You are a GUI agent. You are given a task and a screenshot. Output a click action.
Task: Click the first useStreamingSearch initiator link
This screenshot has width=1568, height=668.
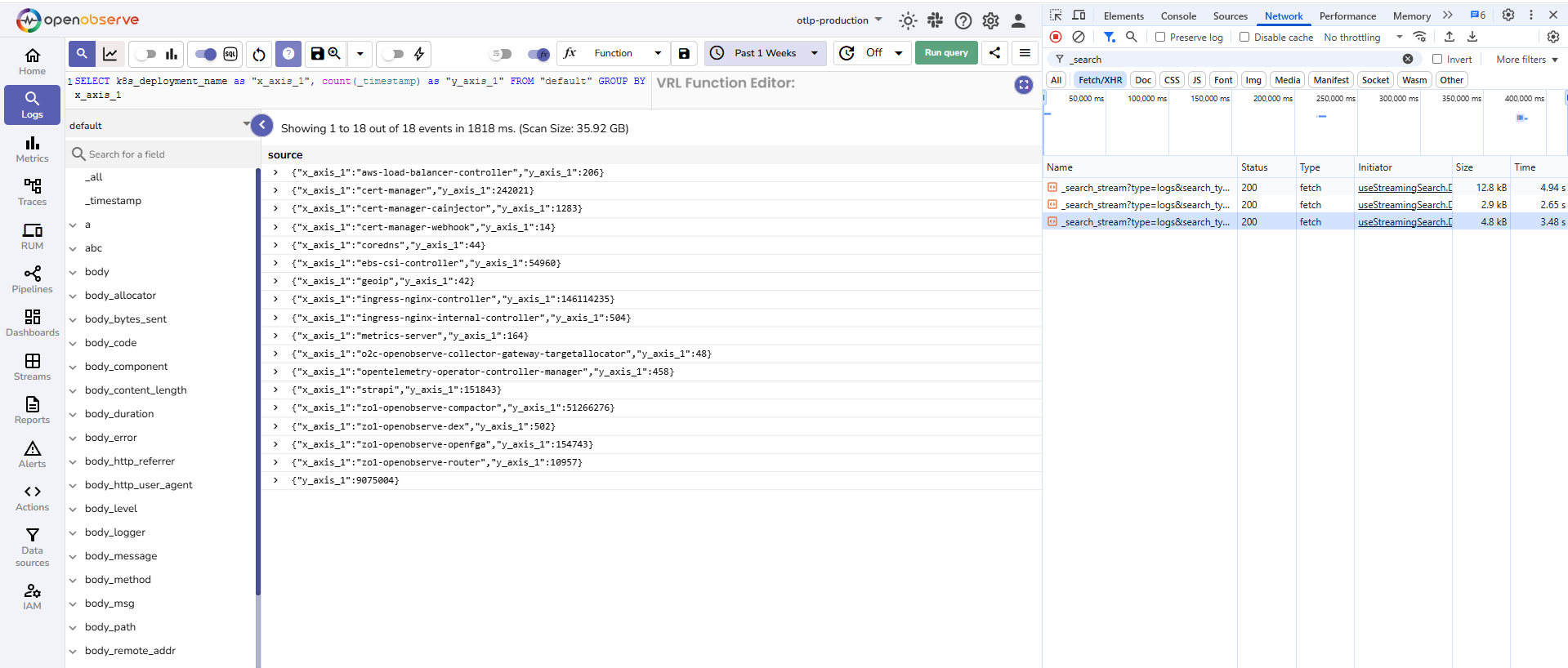pyautogui.click(x=1404, y=188)
